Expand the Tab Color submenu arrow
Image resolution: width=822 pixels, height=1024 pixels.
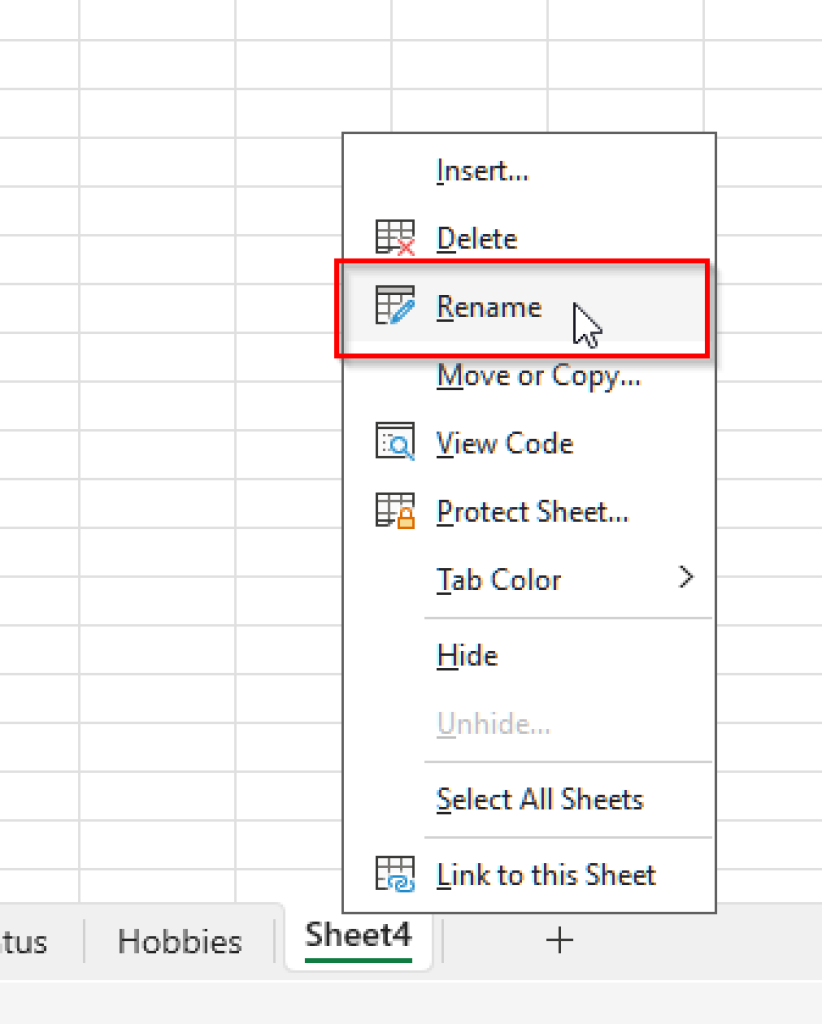coord(686,577)
